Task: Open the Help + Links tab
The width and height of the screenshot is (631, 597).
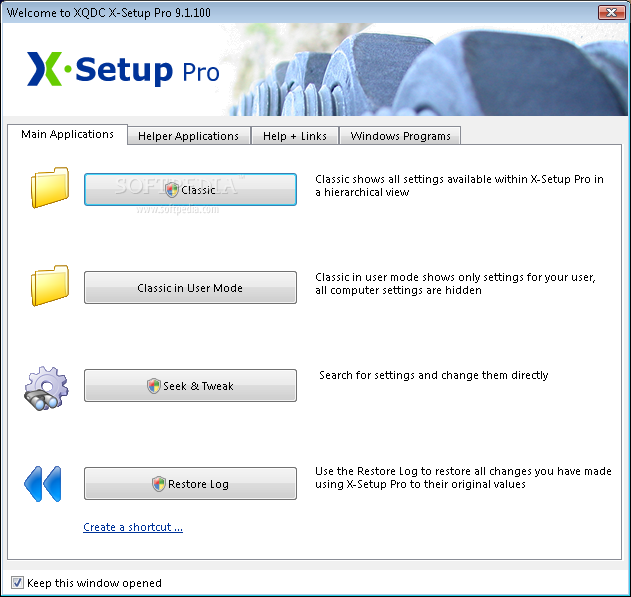Action: click(295, 136)
